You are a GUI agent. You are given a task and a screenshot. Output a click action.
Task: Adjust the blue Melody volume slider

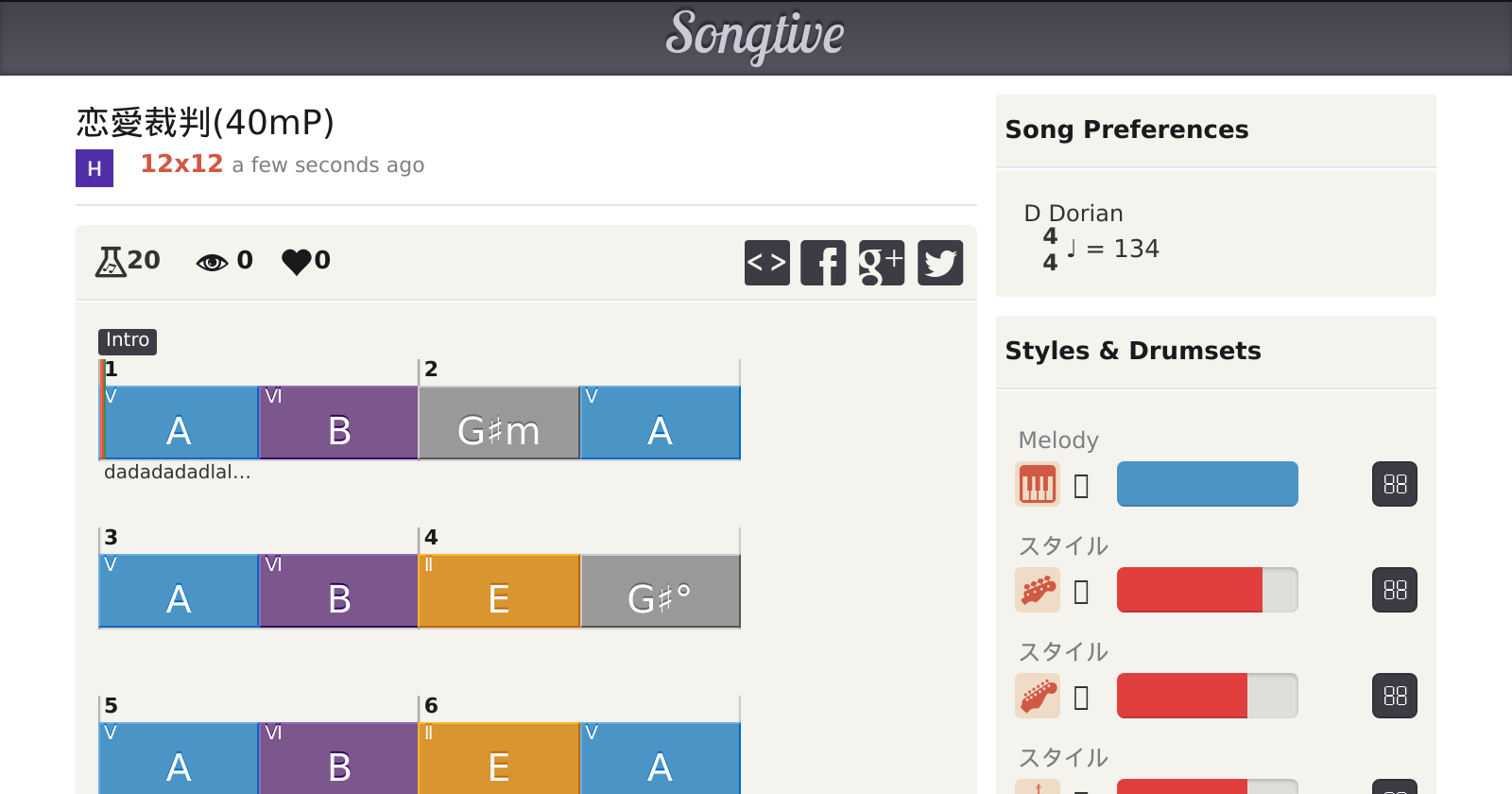[1207, 484]
